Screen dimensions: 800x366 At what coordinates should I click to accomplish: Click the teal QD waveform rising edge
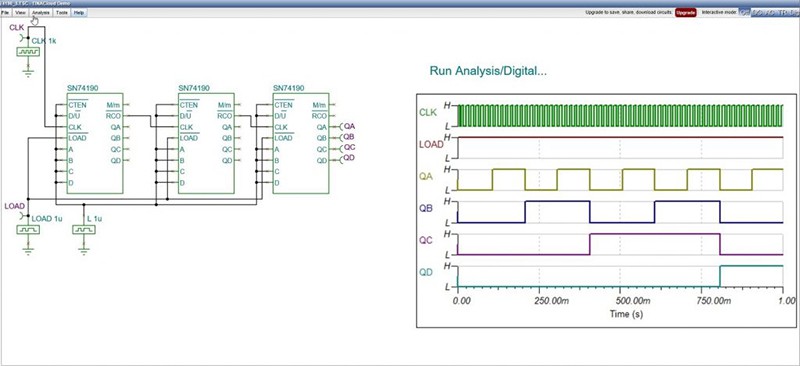(x=720, y=276)
